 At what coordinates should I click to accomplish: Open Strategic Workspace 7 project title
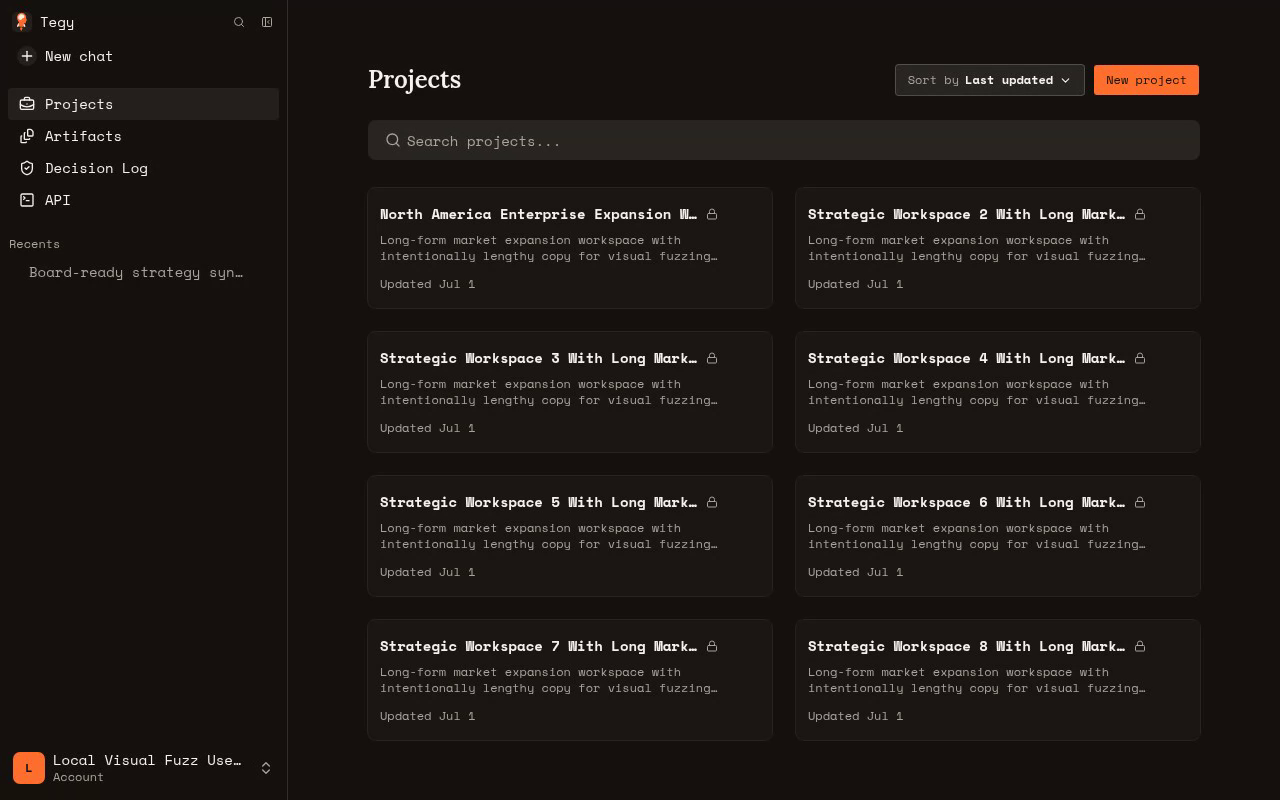click(x=539, y=646)
